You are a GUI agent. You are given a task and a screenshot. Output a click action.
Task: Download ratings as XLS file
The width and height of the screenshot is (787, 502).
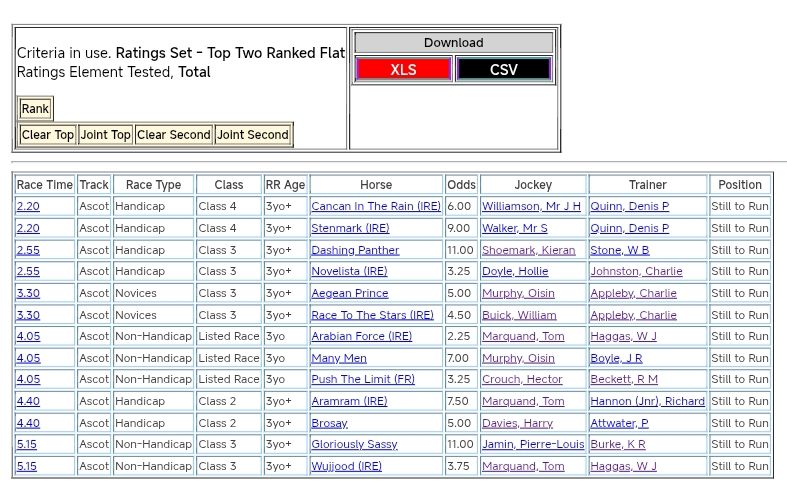[x=403, y=69]
